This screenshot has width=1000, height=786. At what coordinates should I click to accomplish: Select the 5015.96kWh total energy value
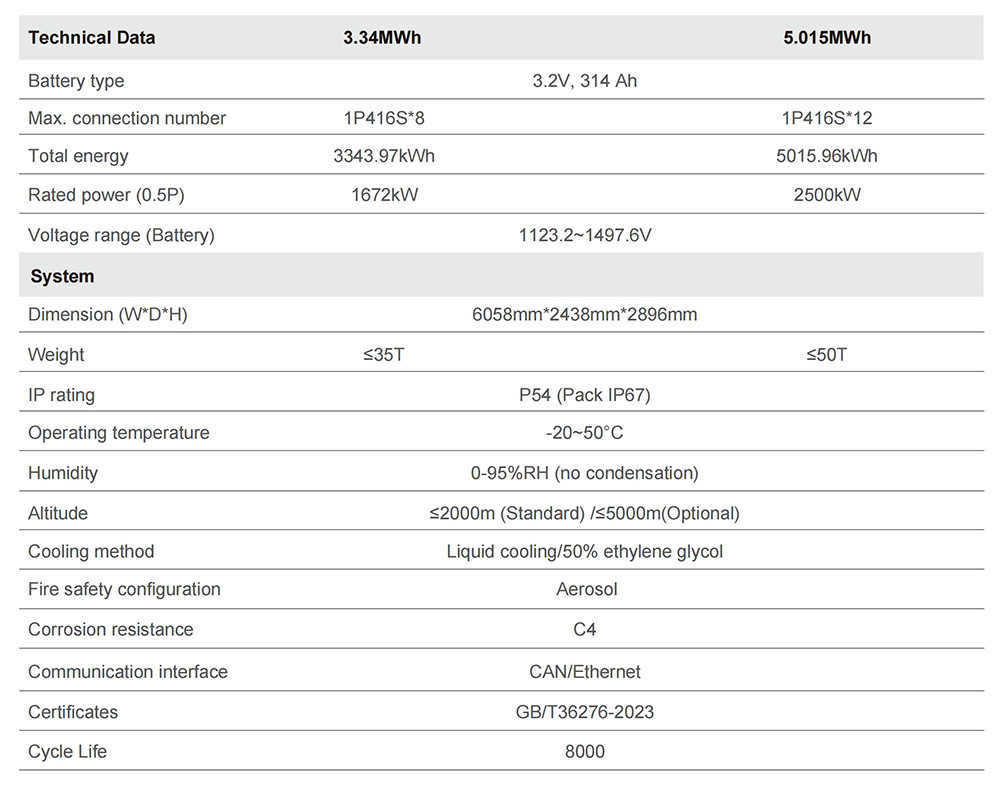(827, 156)
